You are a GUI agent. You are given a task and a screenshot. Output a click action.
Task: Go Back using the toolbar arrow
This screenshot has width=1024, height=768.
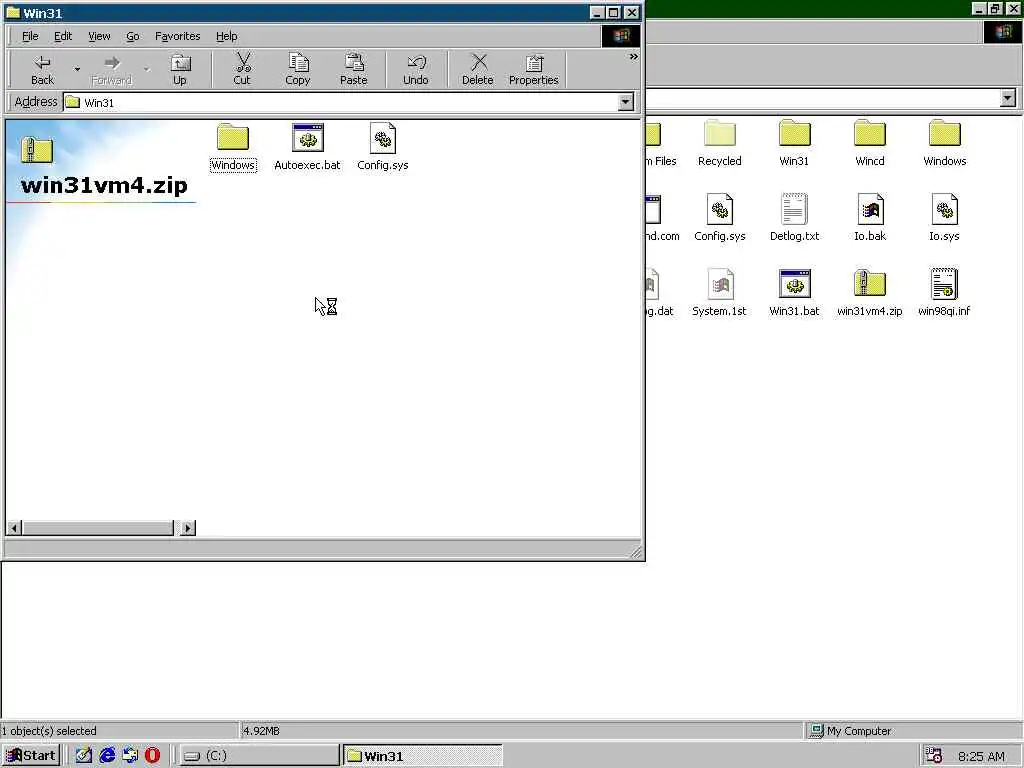pyautogui.click(x=42, y=70)
